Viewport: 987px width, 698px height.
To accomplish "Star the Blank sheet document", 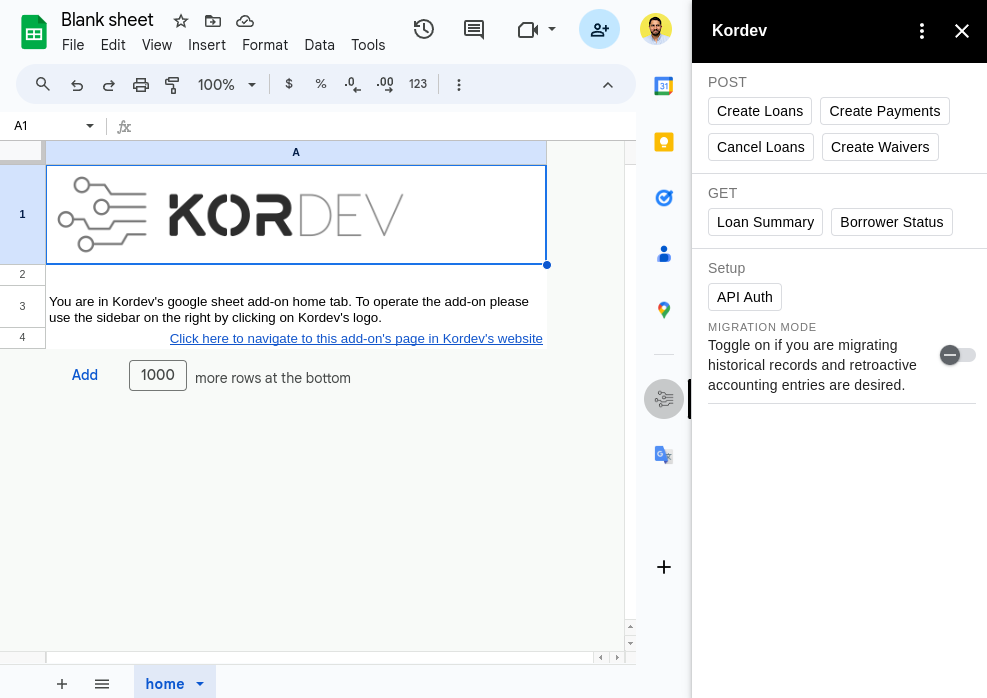I will point(181,21).
